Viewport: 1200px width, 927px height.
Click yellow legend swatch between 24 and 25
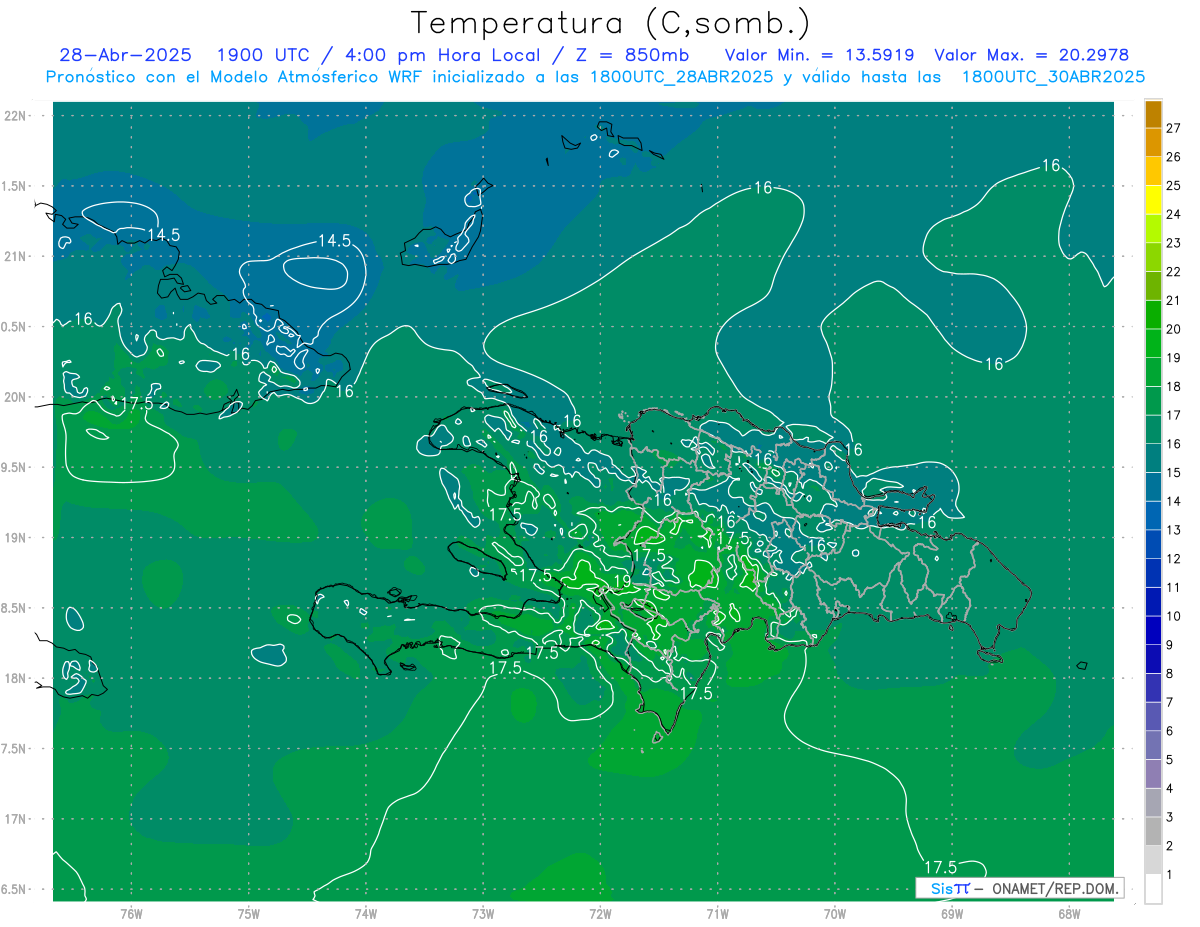coord(1153,200)
